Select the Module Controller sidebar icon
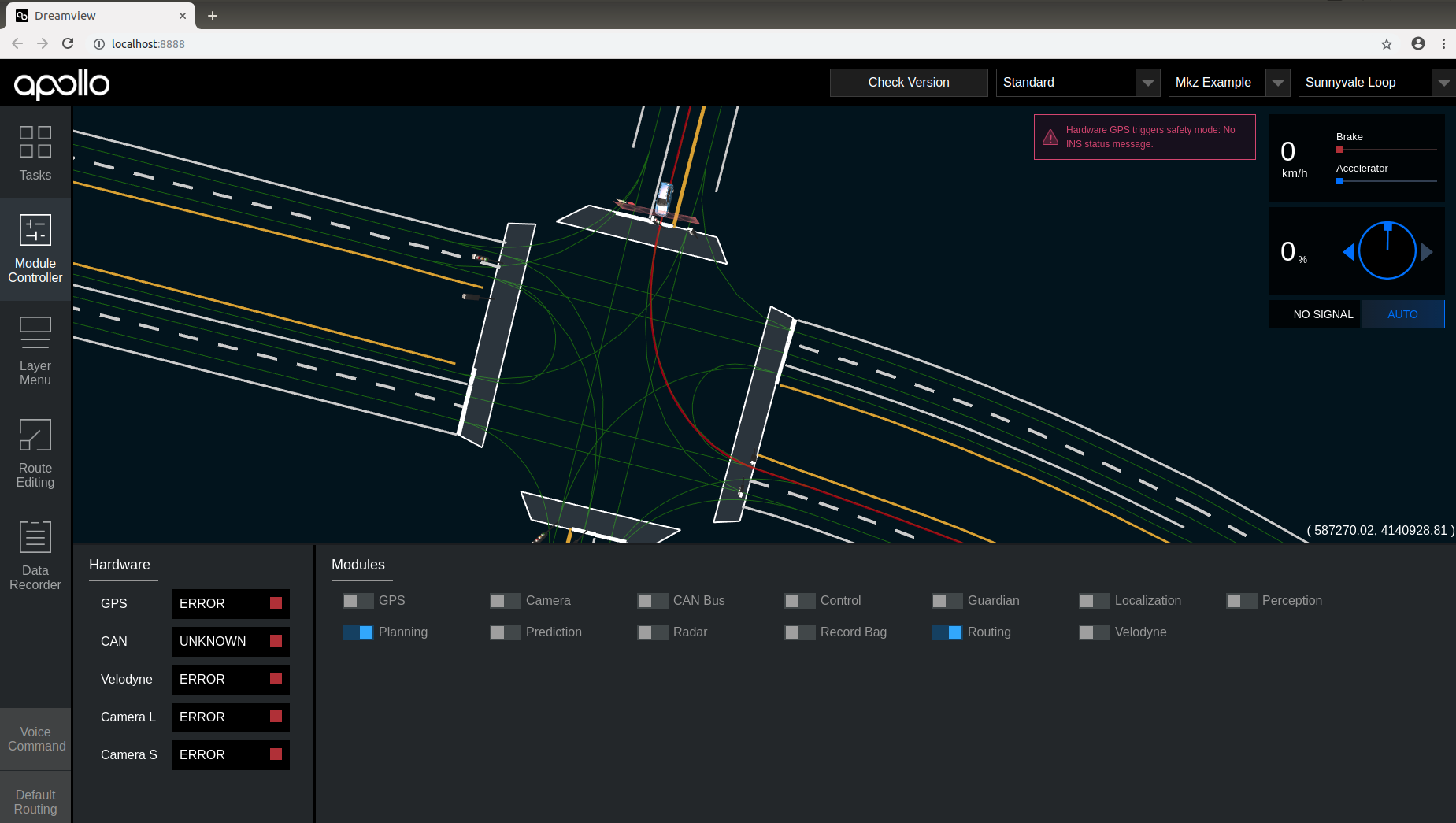This screenshot has height=823, width=1456. point(35,230)
